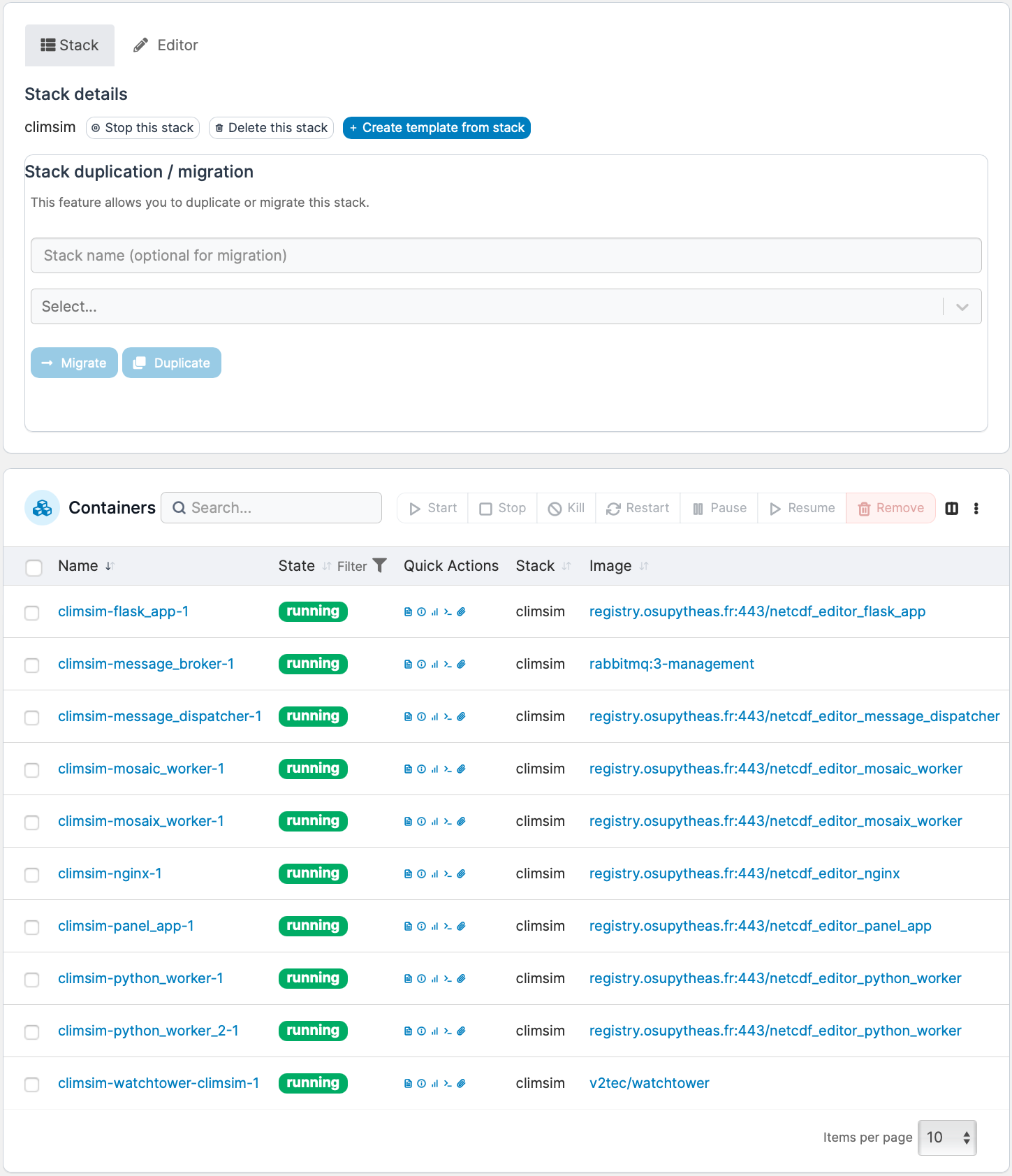This screenshot has height=1176, width=1012.
Task: Tick the climsim-message_dispatcher-1 checkbox
Action: [x=32, y=718]
